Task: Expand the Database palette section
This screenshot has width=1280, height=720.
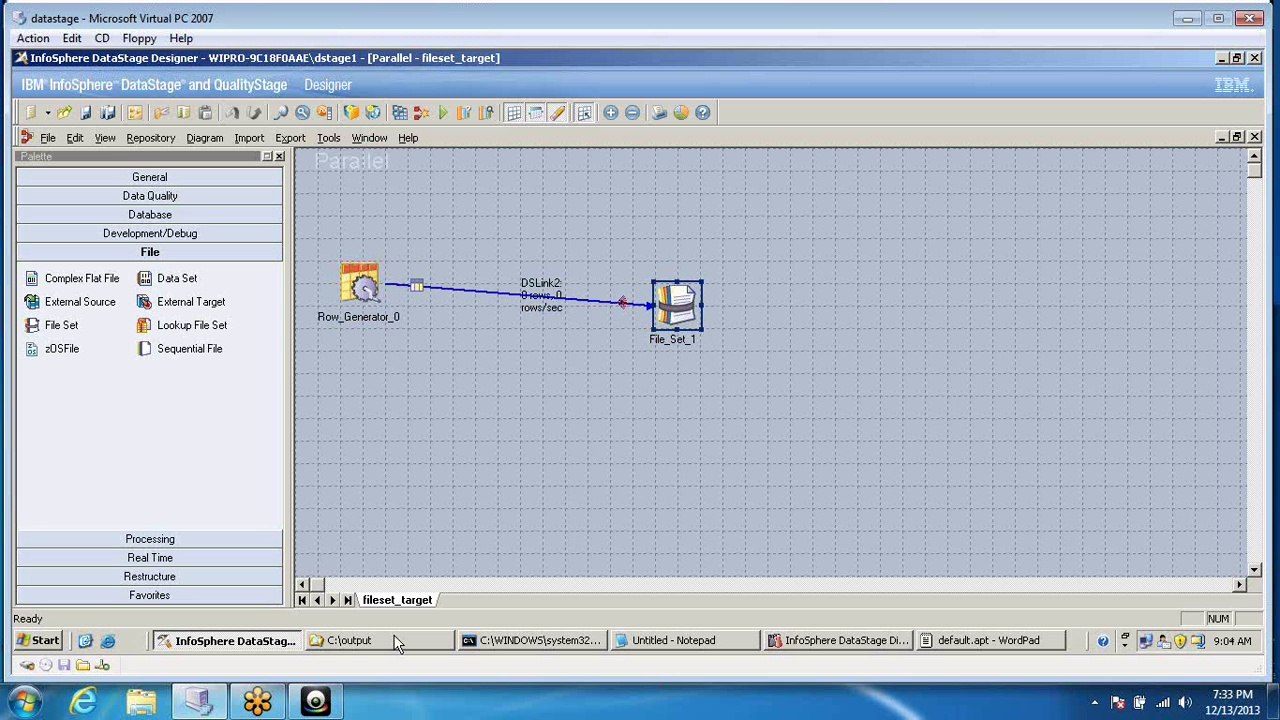Action: point(150,215)
